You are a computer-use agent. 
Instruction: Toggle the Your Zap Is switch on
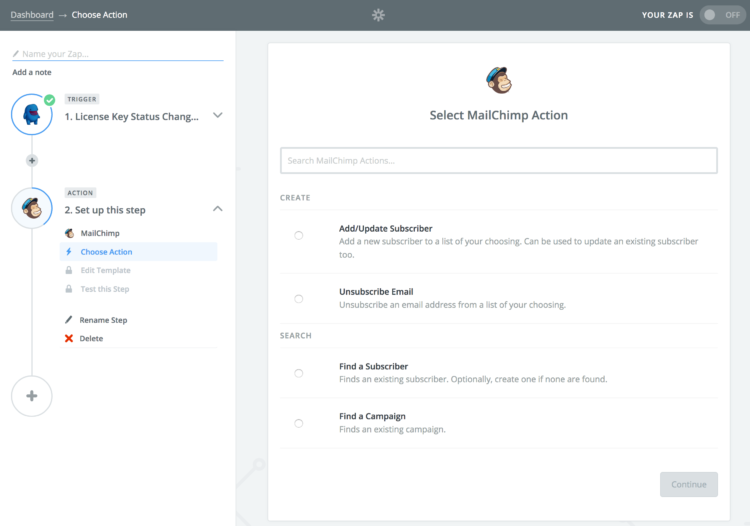(x=721, y=15)
